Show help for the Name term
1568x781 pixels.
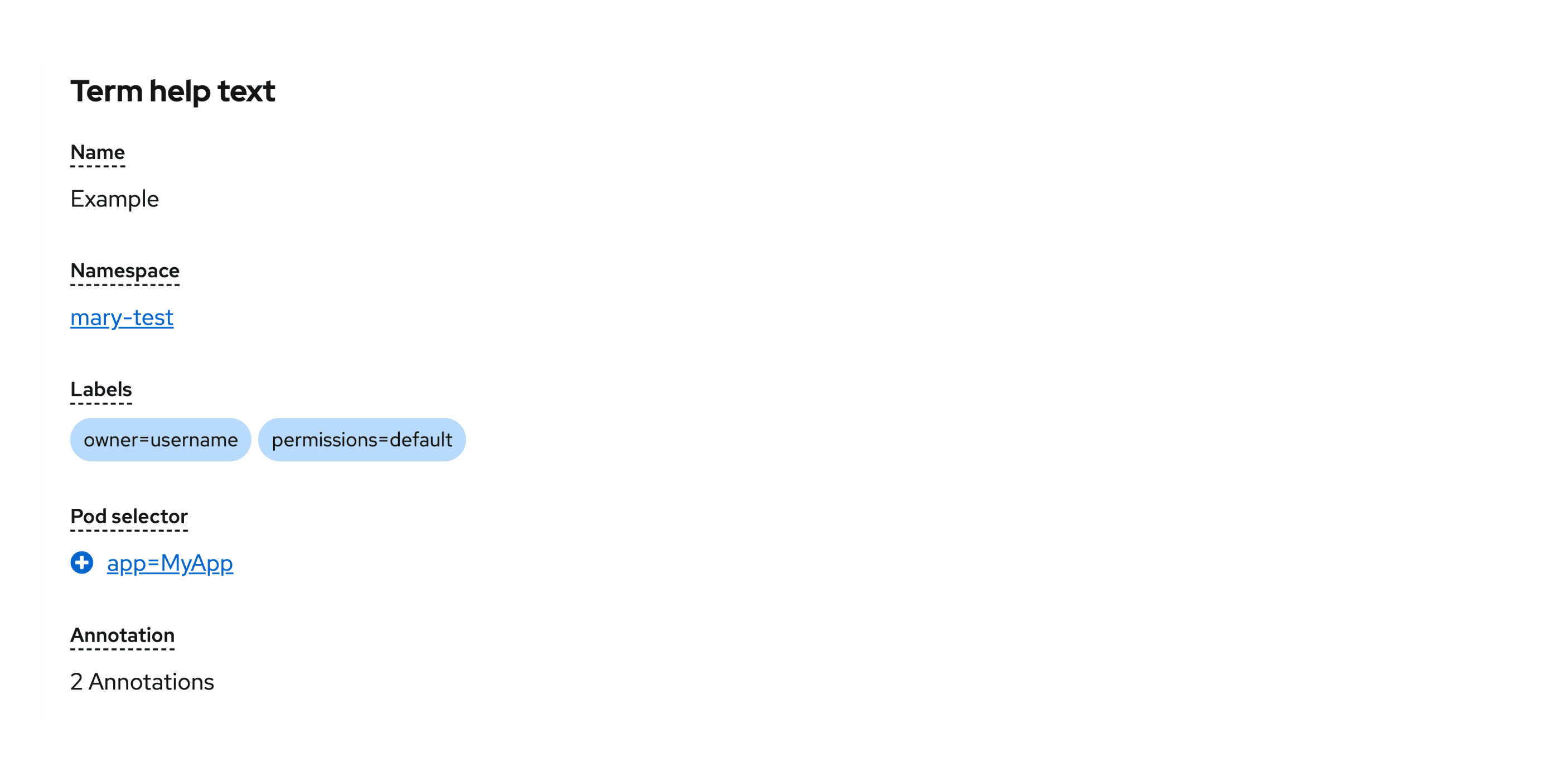coord(98,153)
